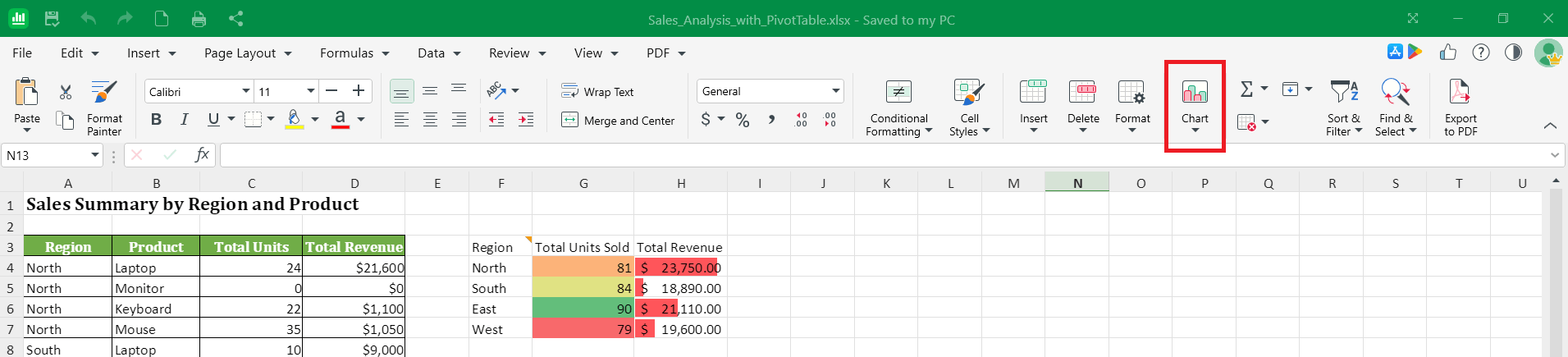1568x357 pixels.
Task: Open the Insert menu
Action: 151,53
